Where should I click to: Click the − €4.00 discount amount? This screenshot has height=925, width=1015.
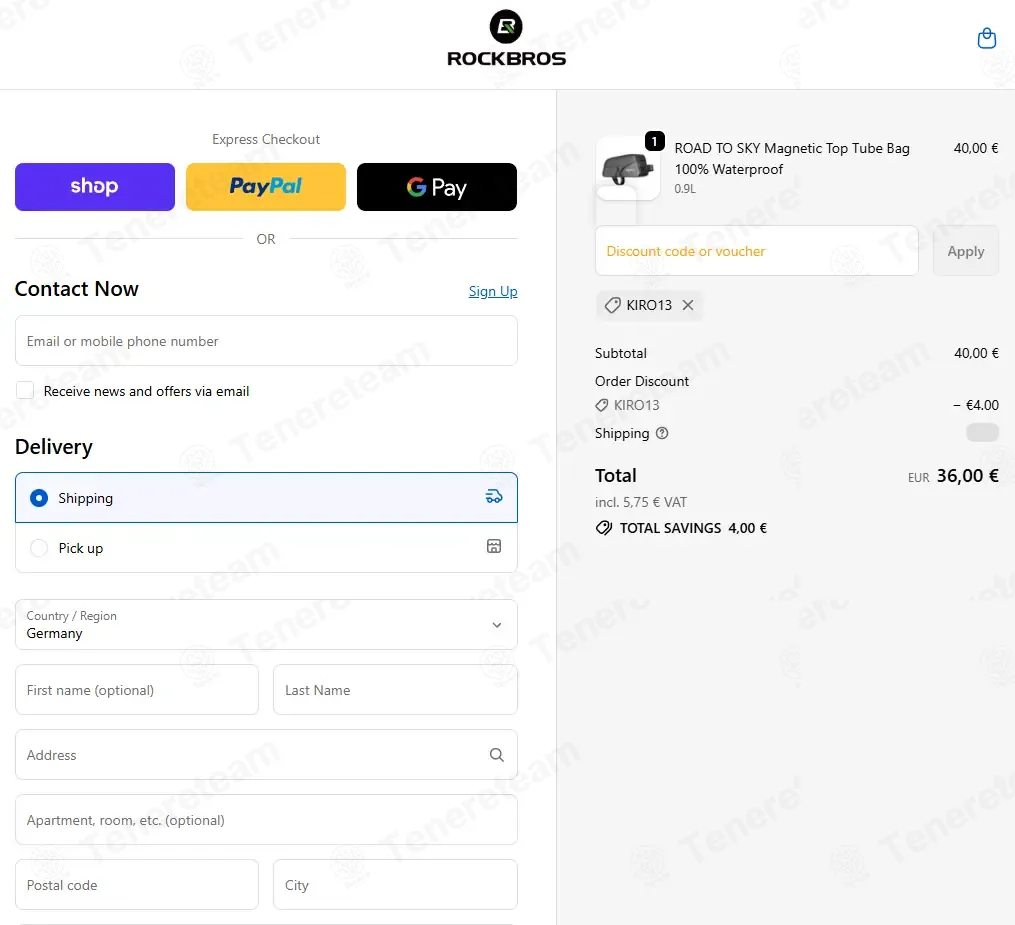[976, 405]
